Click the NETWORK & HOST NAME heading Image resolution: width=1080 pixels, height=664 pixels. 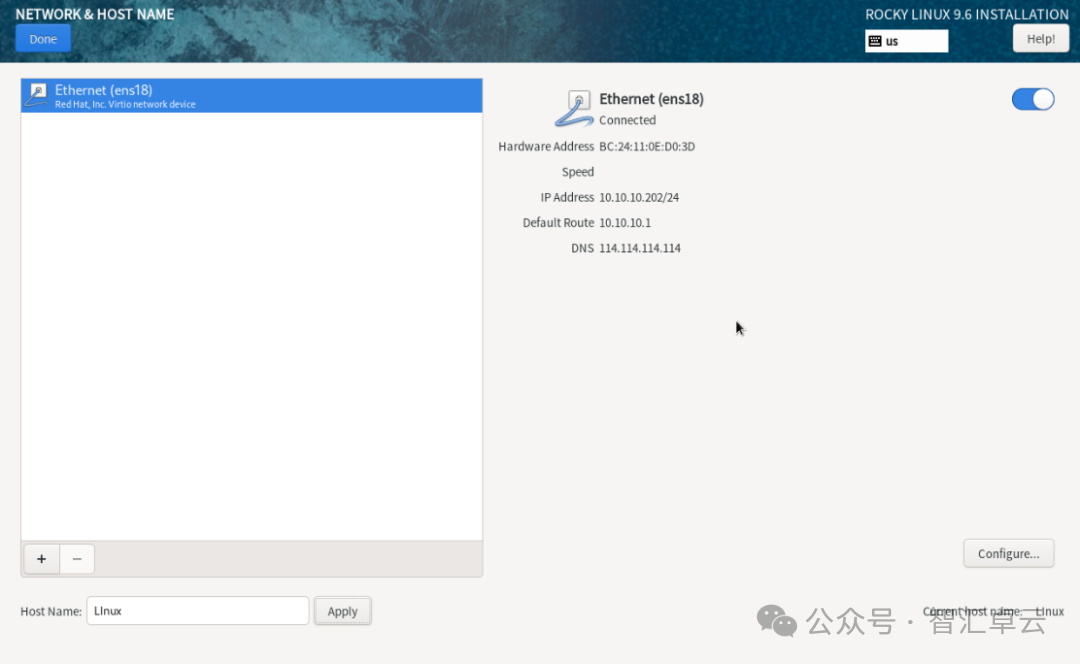95,14
